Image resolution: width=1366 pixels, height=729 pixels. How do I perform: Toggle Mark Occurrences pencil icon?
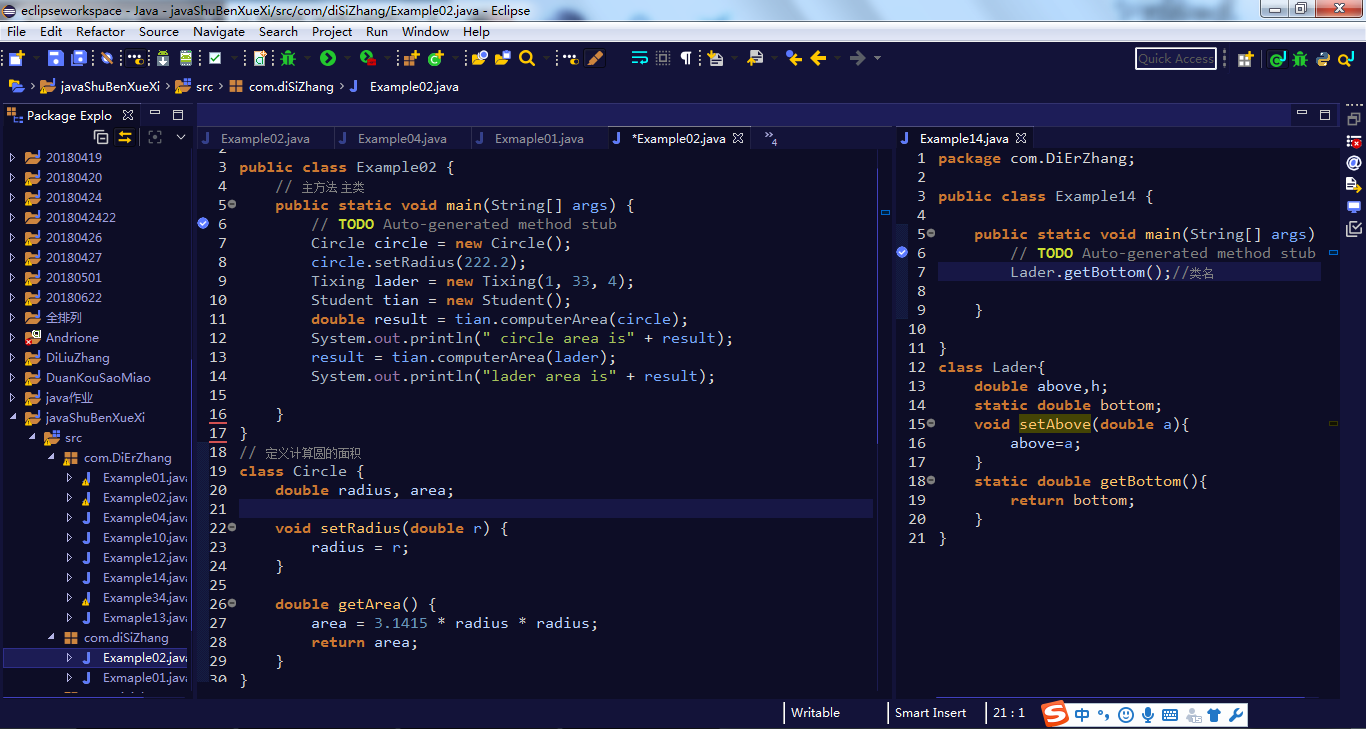tap(595, 58)
